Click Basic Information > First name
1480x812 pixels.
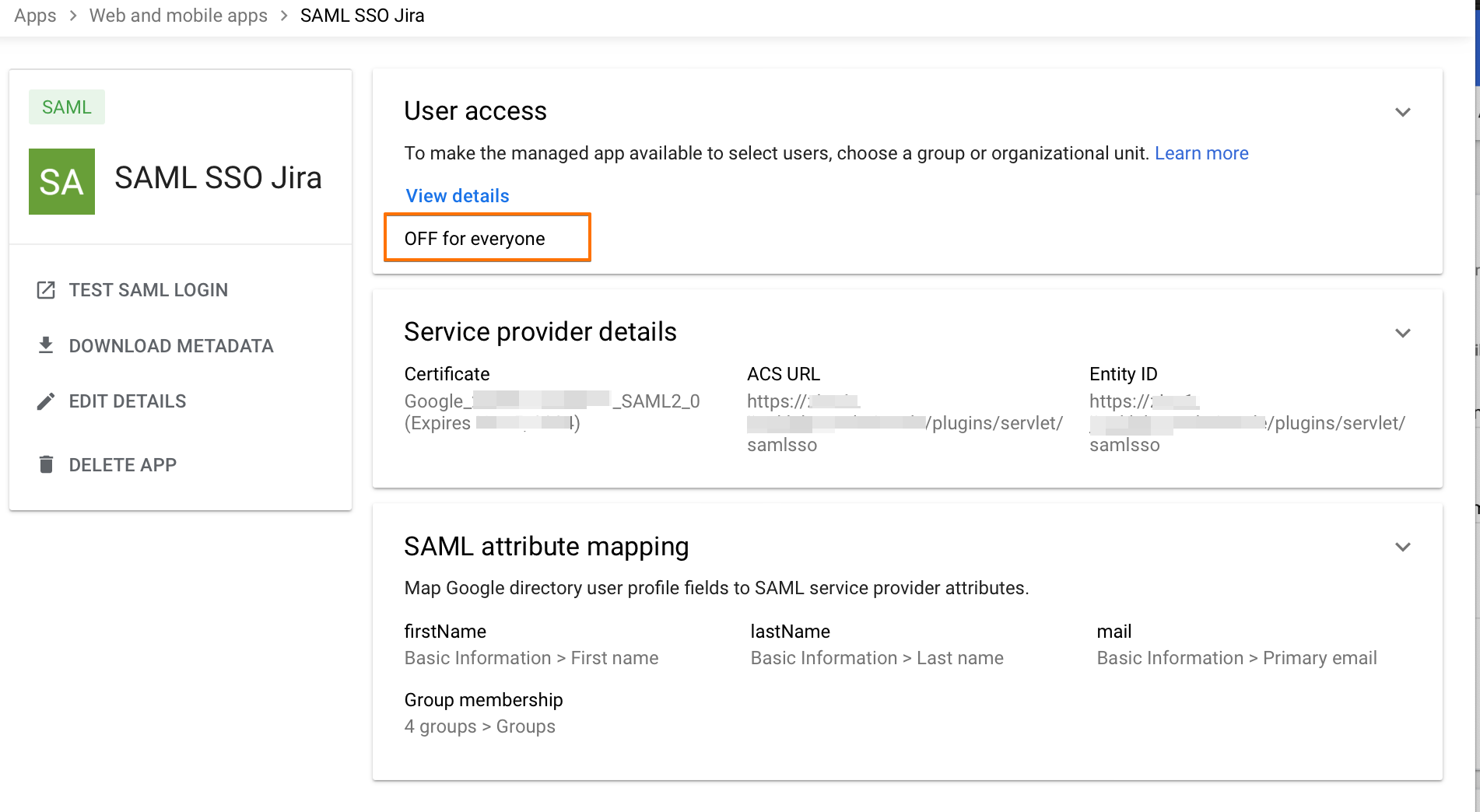pos(531,658)
